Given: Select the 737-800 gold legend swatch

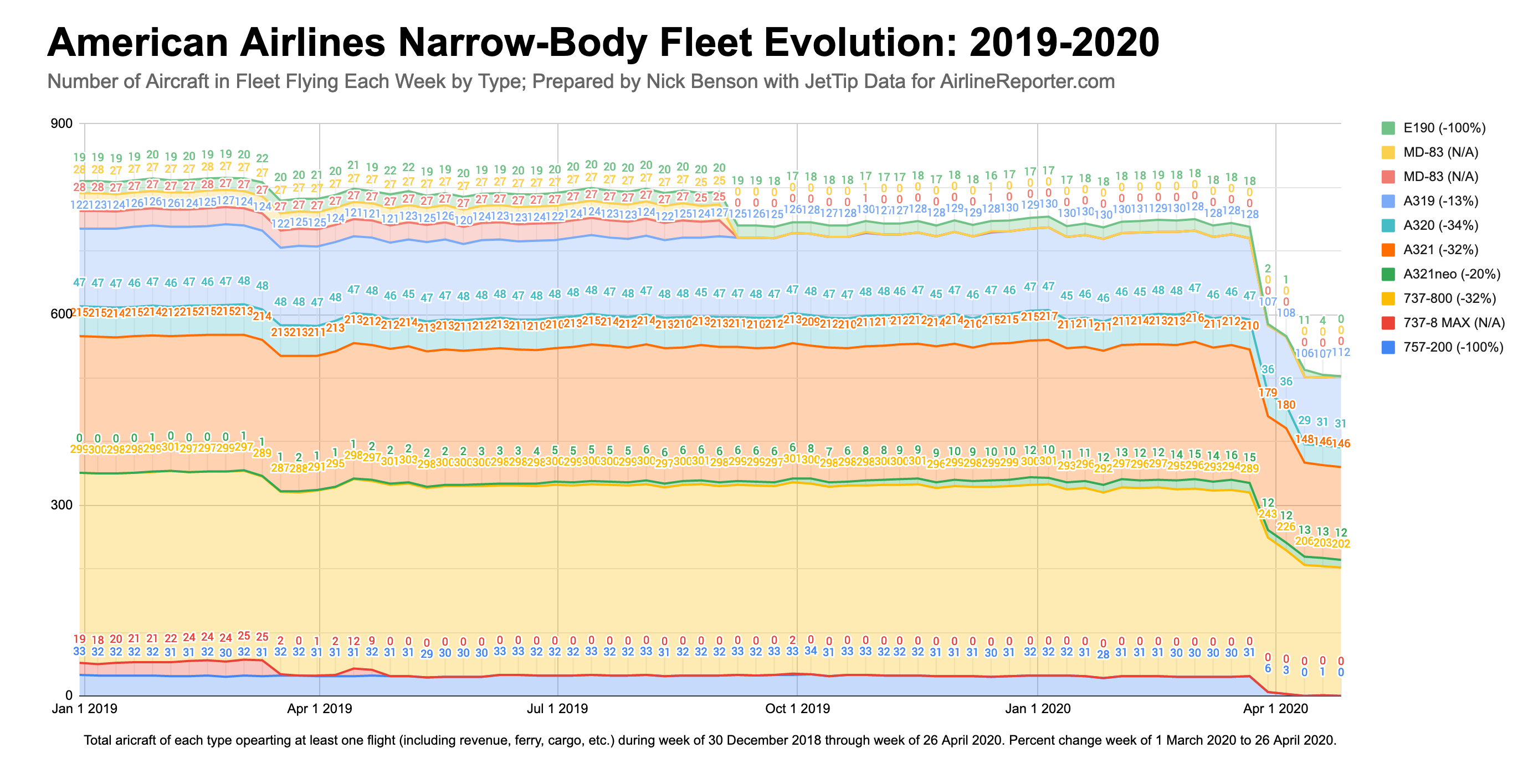Looking at the screenshot, I should coord(1388,298).
